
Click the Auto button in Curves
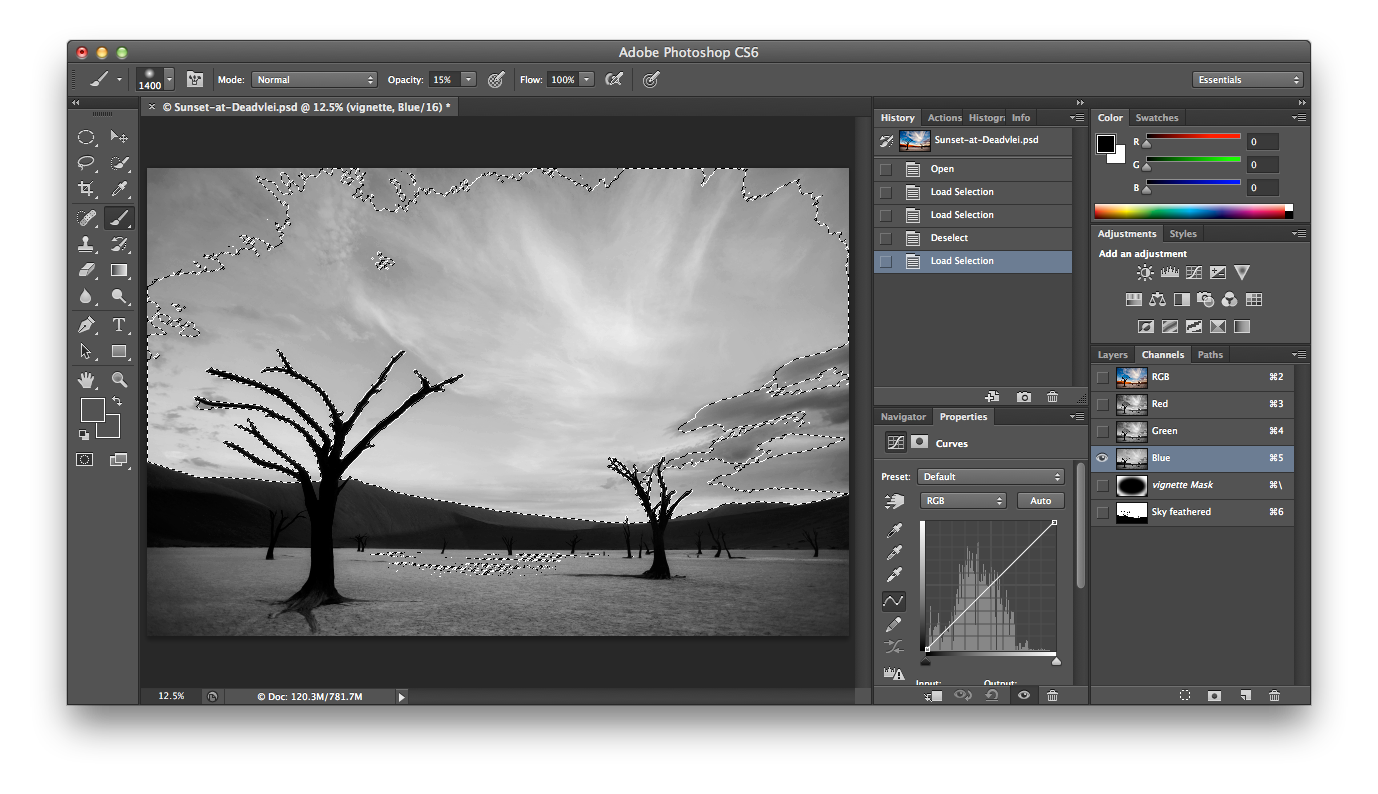point(1041,500)
